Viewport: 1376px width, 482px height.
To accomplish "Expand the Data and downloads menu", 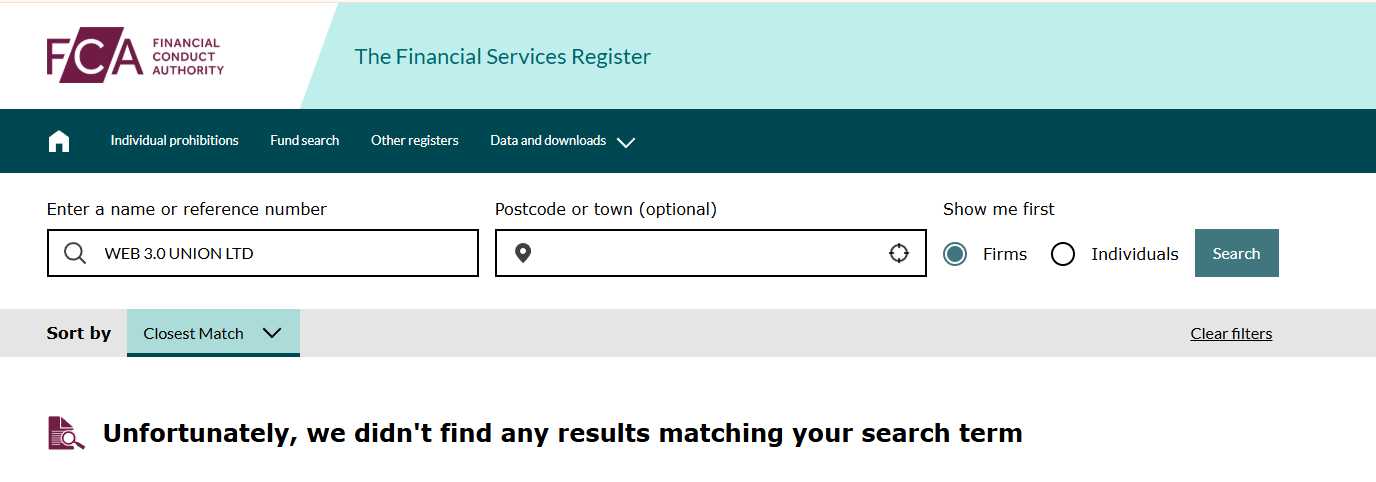I will (548, 141).
